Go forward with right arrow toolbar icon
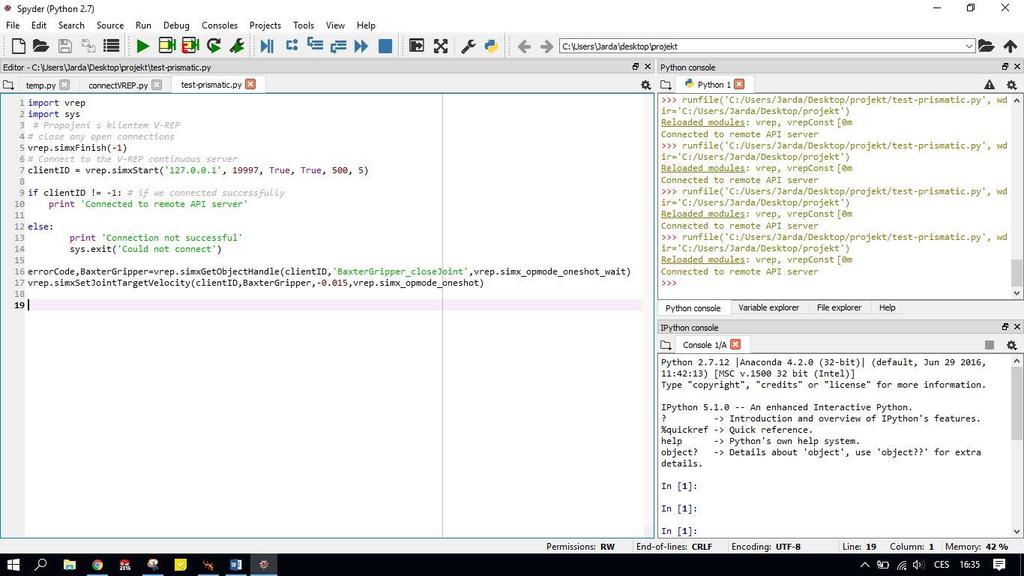1024x576 pixels. (547, 46)
